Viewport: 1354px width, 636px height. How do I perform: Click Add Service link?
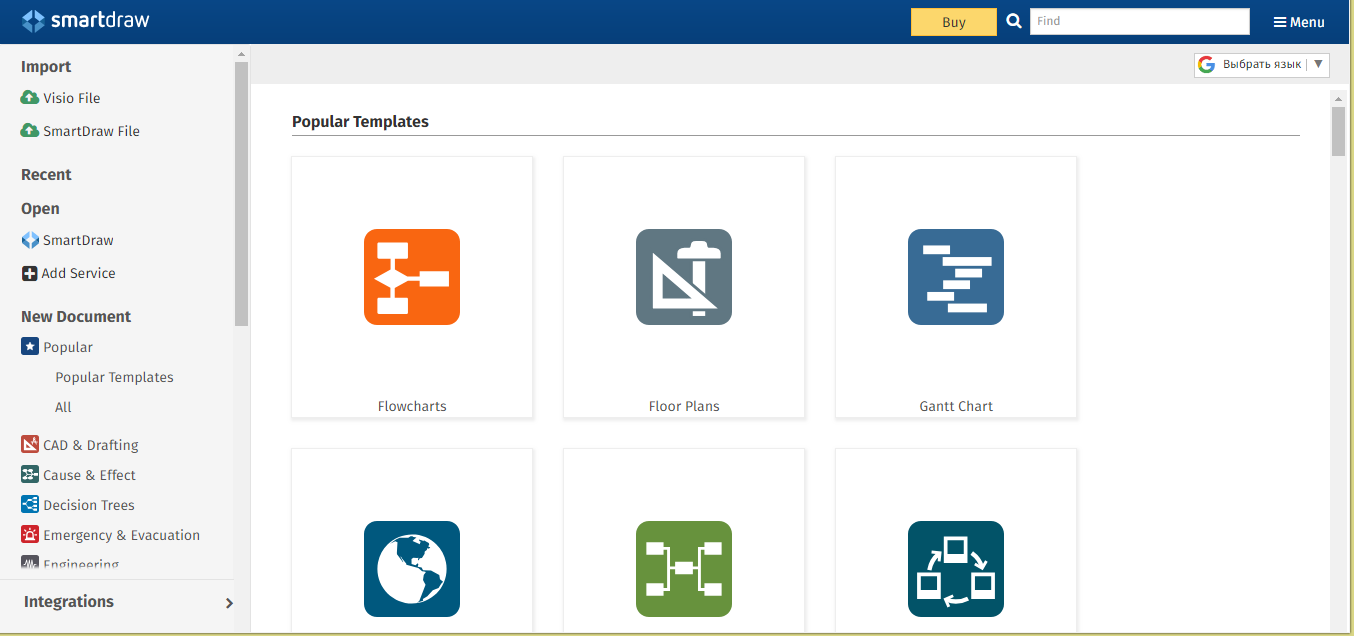point(78,273)
